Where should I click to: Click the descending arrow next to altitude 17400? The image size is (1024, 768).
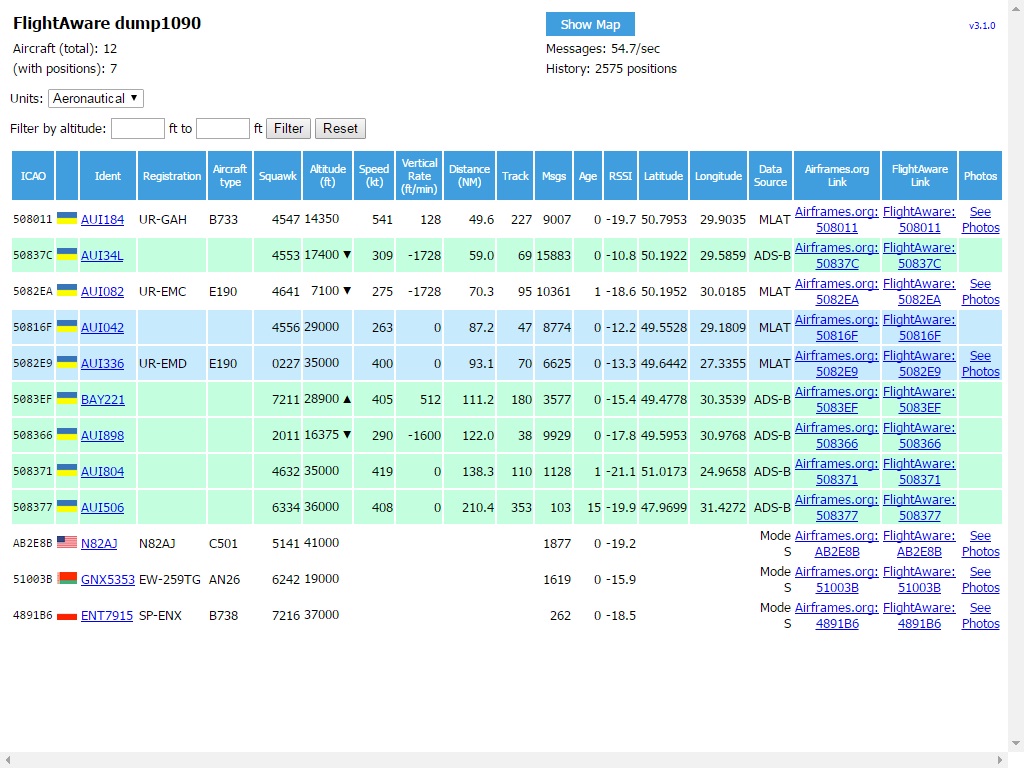coord(347,255)
